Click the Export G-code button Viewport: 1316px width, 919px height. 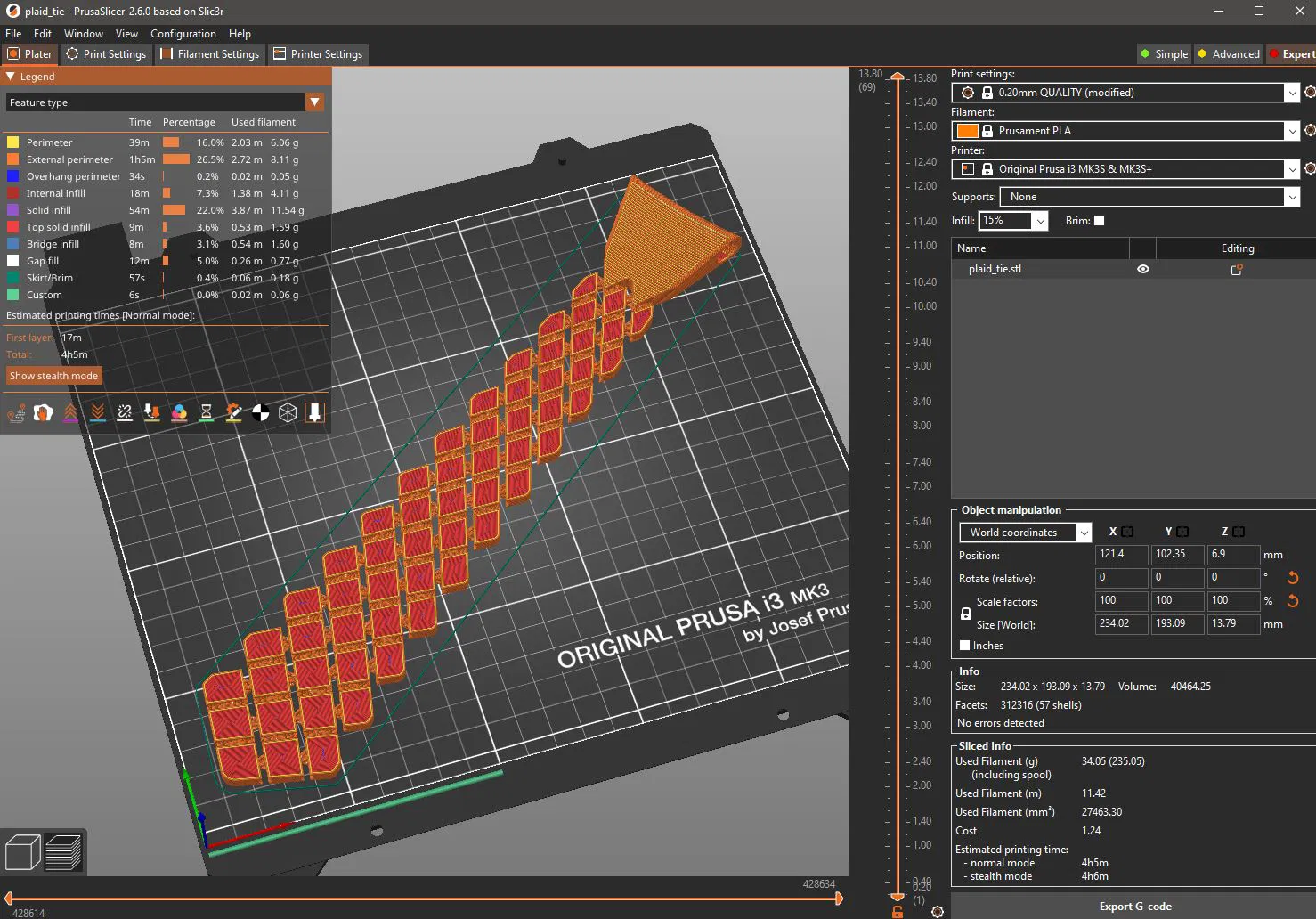click(1134, 907)
